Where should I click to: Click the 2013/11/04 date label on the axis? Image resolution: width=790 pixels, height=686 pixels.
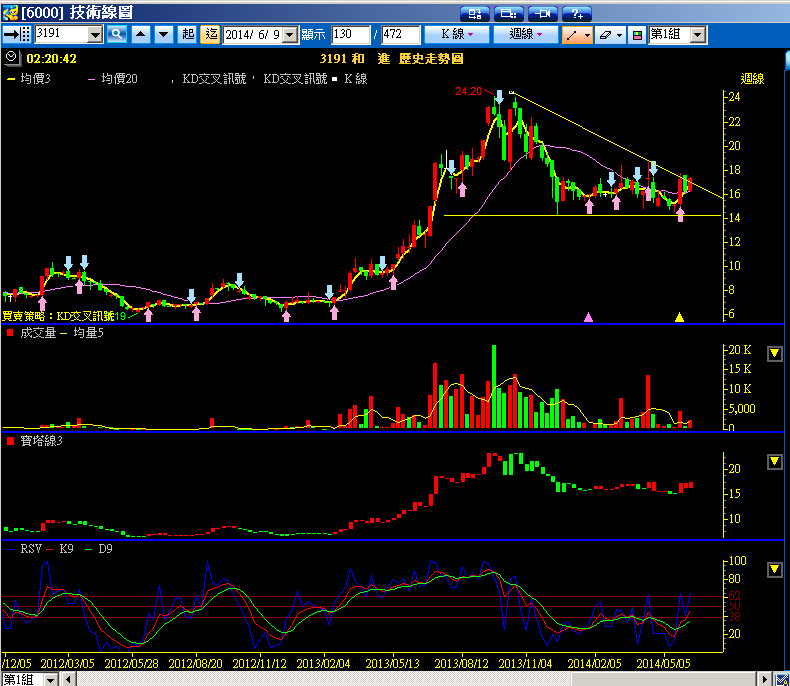(525, 664)
